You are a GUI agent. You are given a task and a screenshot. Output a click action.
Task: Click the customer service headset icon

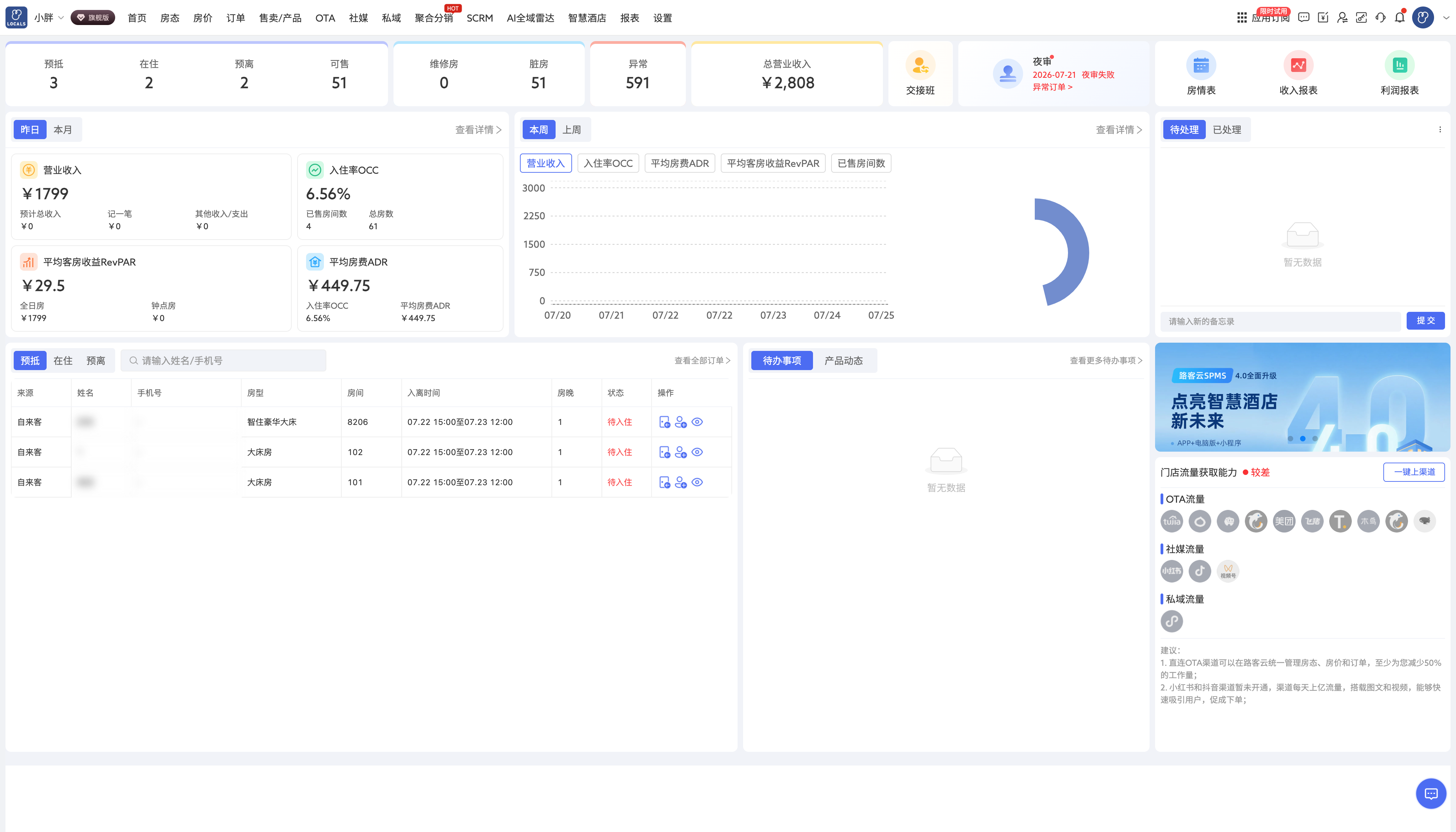point(1381,18)
